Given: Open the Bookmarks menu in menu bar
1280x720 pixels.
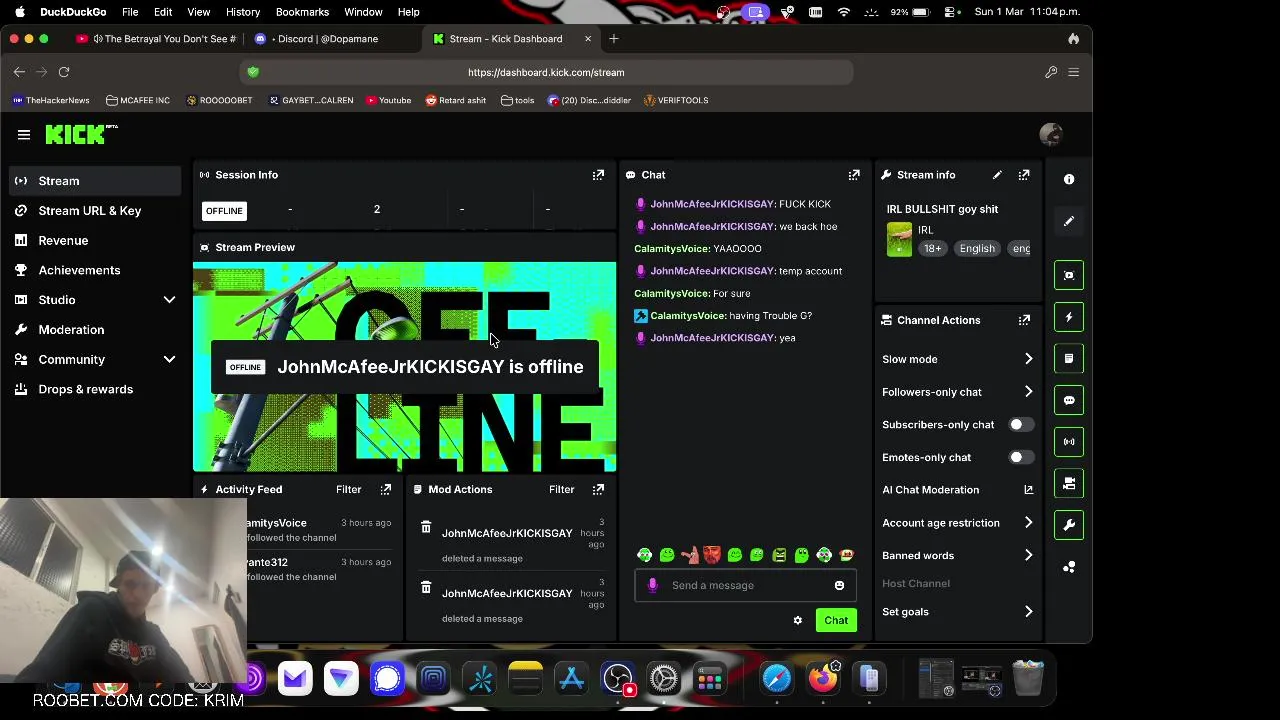Looking at the screenshot, I should point(302,12).
